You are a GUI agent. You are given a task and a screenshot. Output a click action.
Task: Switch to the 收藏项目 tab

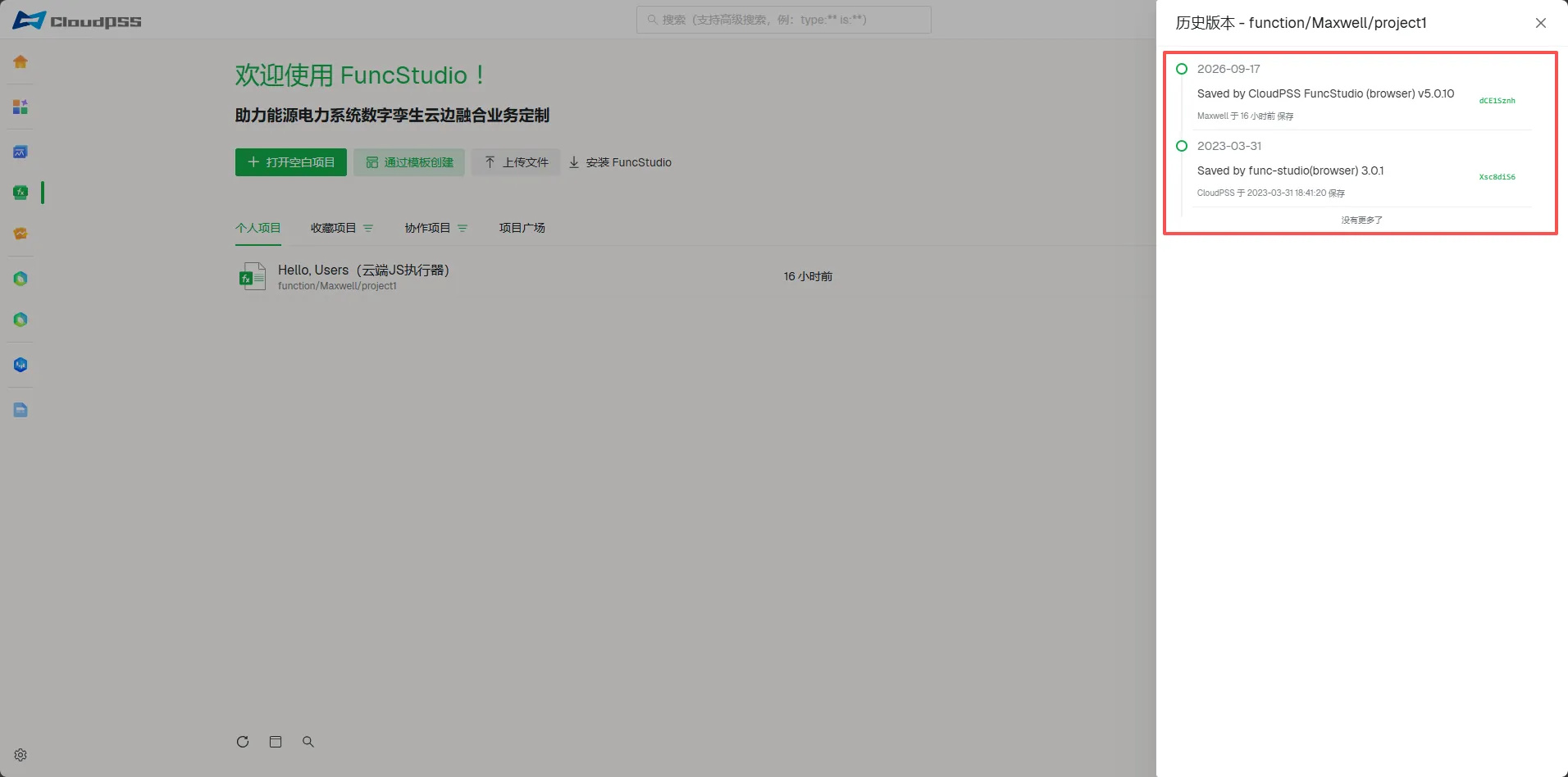point(334,228)
